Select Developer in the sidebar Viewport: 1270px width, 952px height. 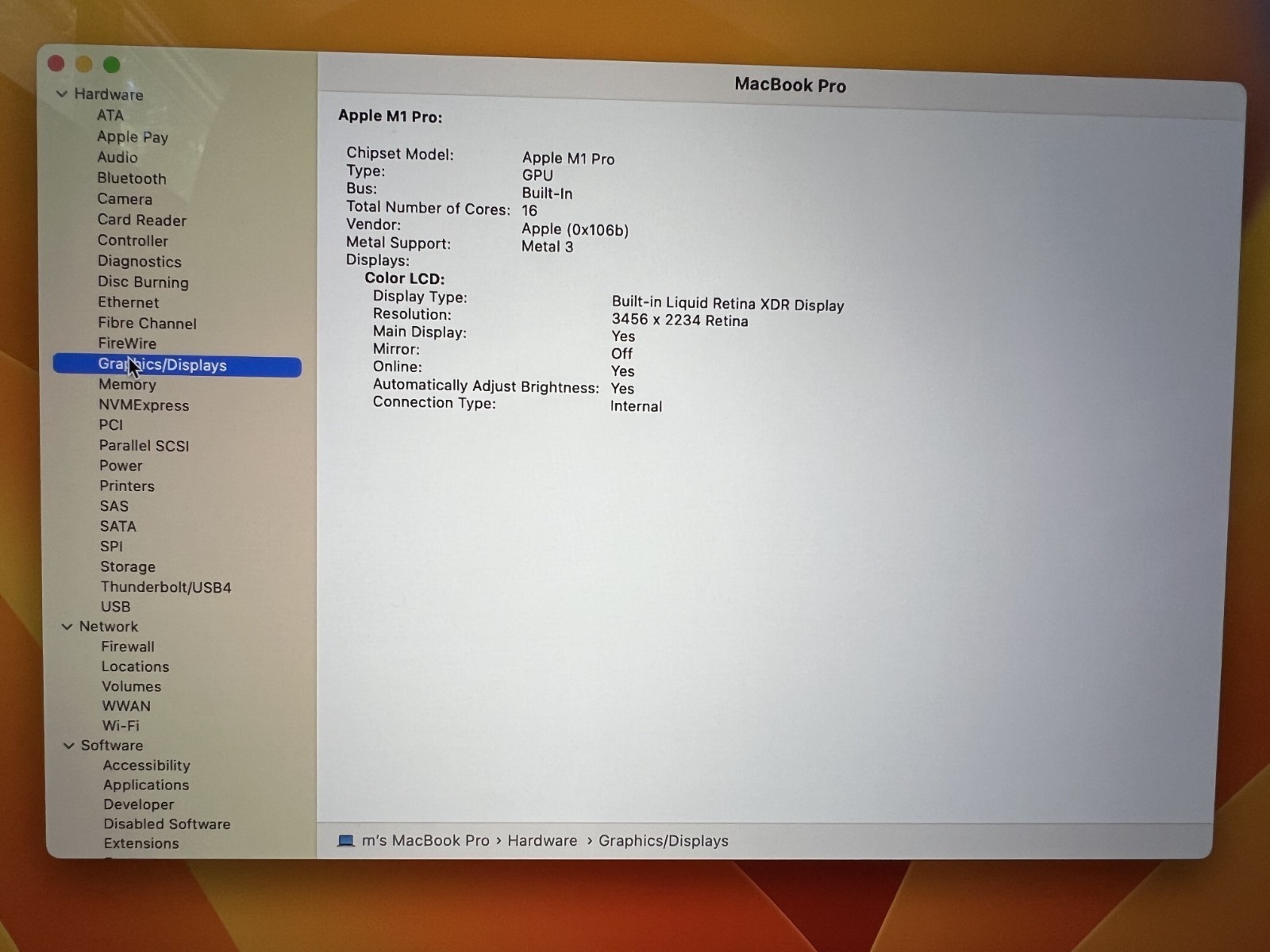[x=138, y=804]
